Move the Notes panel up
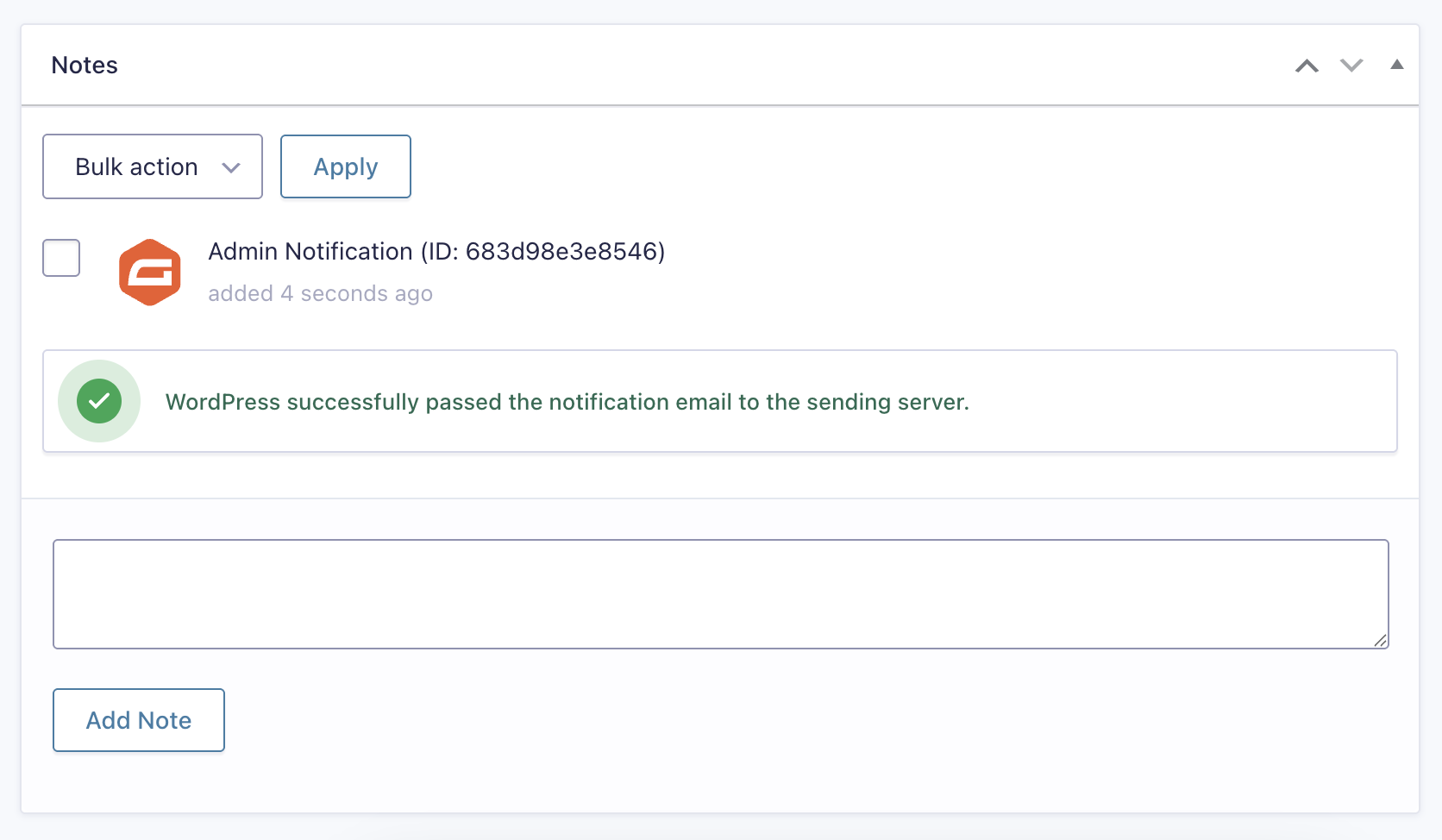Image resolution: width=1442 pixels, height=840 pixels. (x=1307, y=66)
